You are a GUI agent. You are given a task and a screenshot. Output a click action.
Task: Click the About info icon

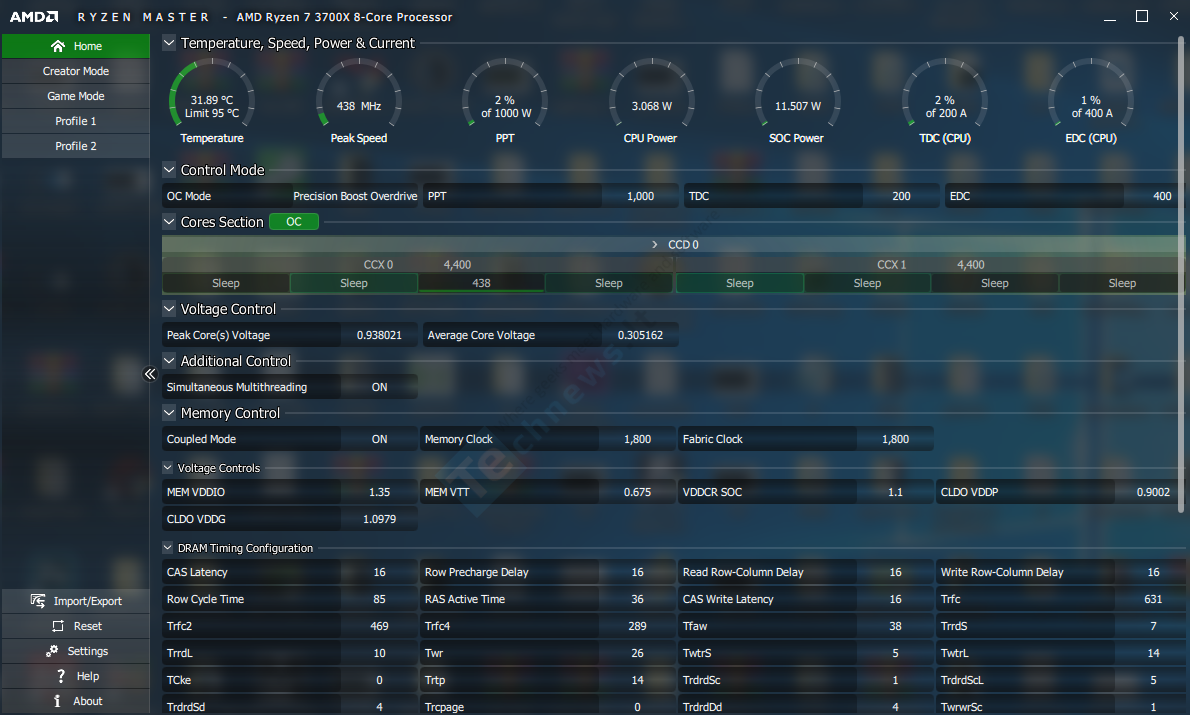57,701
